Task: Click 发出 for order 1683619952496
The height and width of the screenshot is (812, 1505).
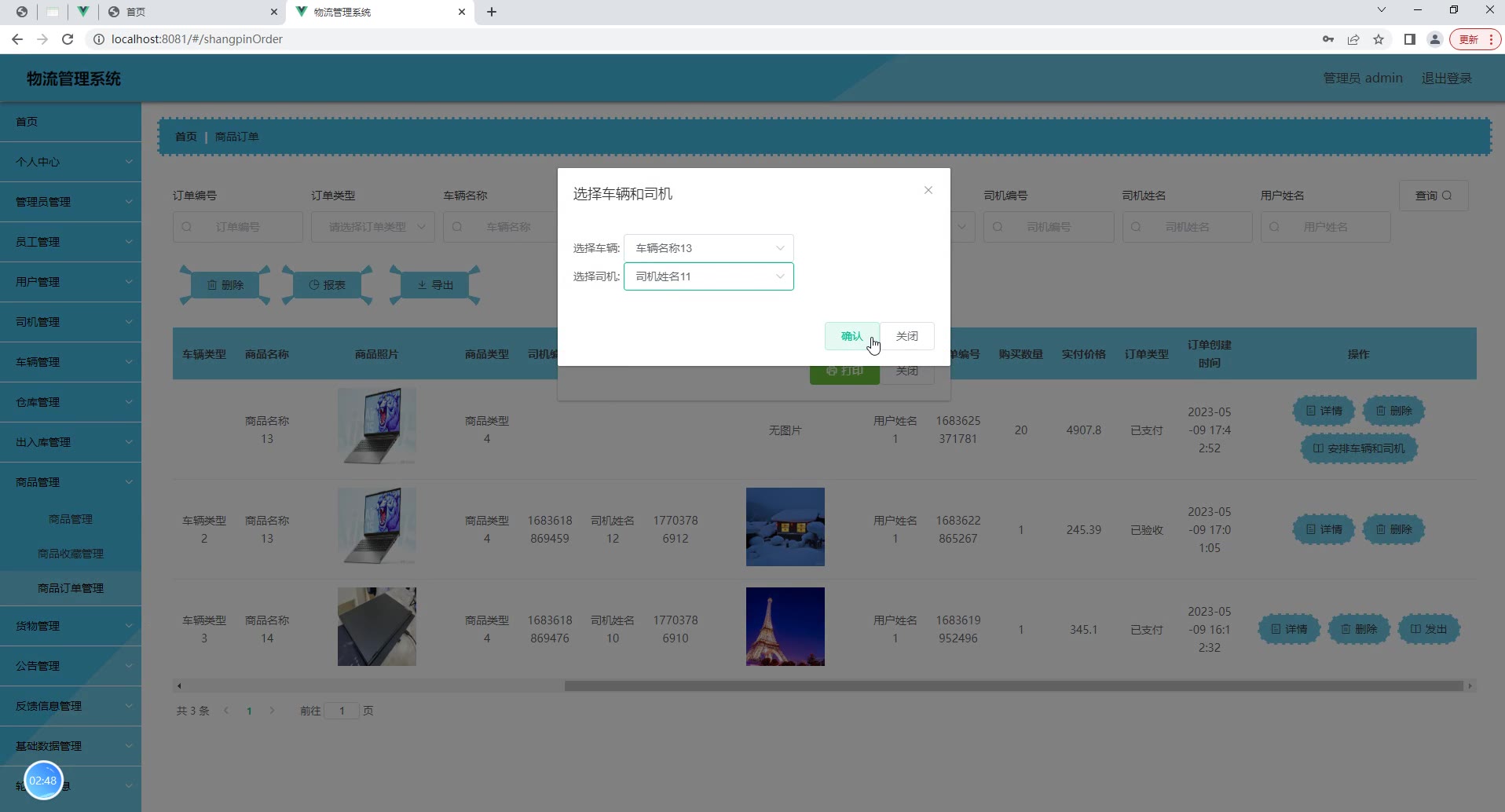Action: tap(1429, 629)
